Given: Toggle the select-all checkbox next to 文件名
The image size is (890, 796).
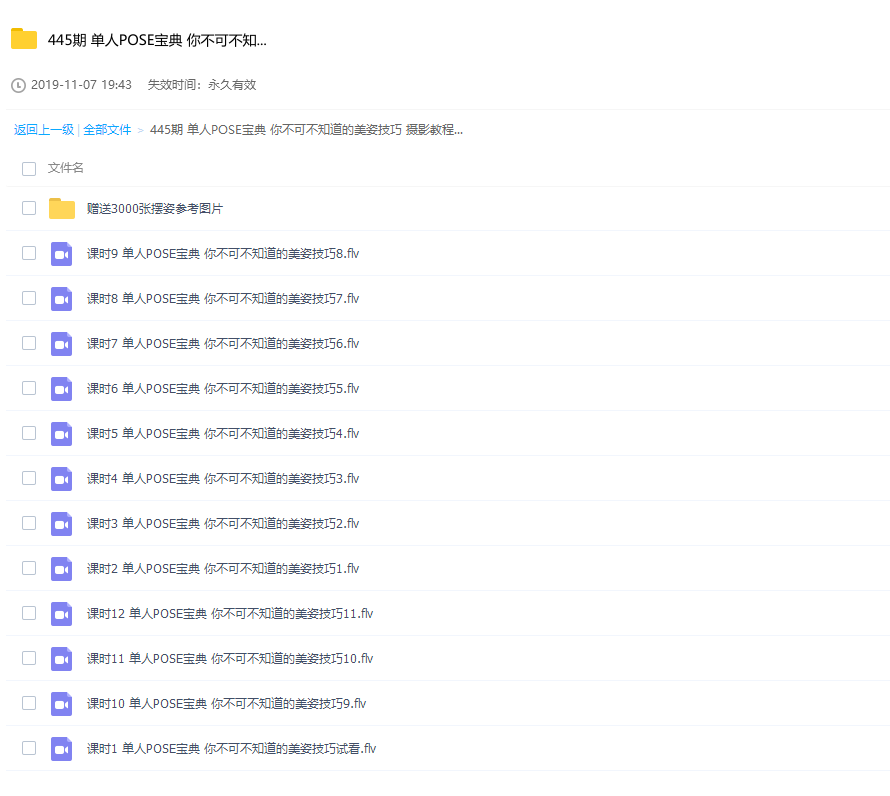Looking at the screenshot, I should [x=29, y=169].
